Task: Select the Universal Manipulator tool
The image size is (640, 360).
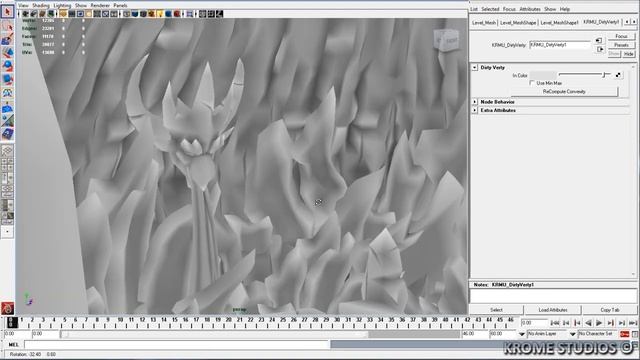Action: pos(7,93)
